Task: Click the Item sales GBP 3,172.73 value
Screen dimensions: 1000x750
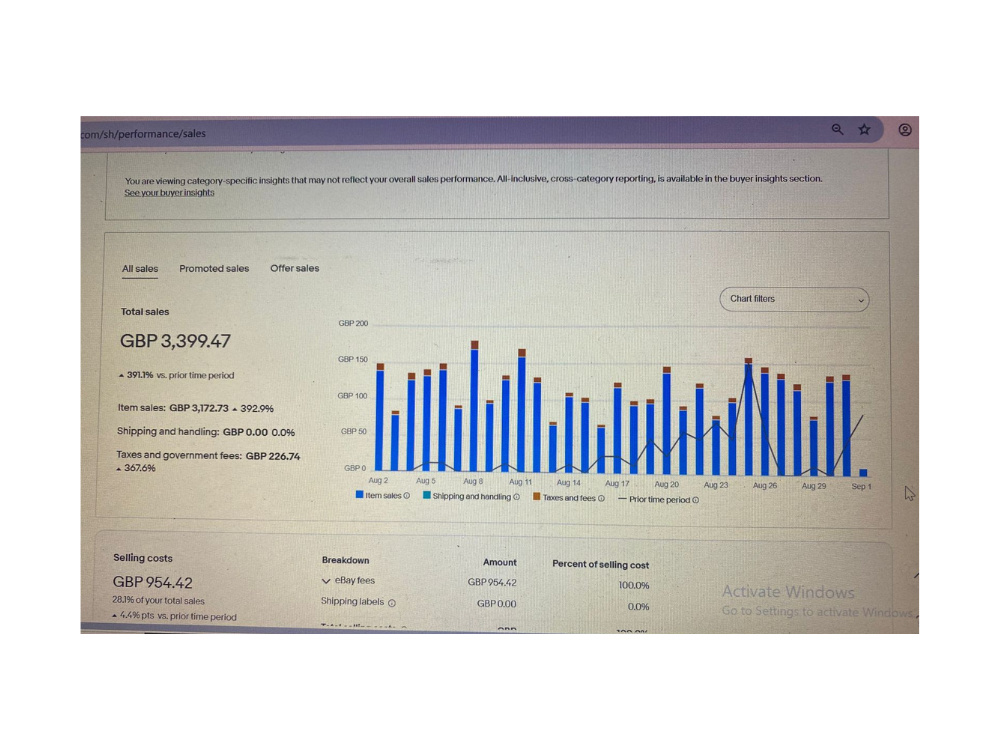Action: coord(198,408)
